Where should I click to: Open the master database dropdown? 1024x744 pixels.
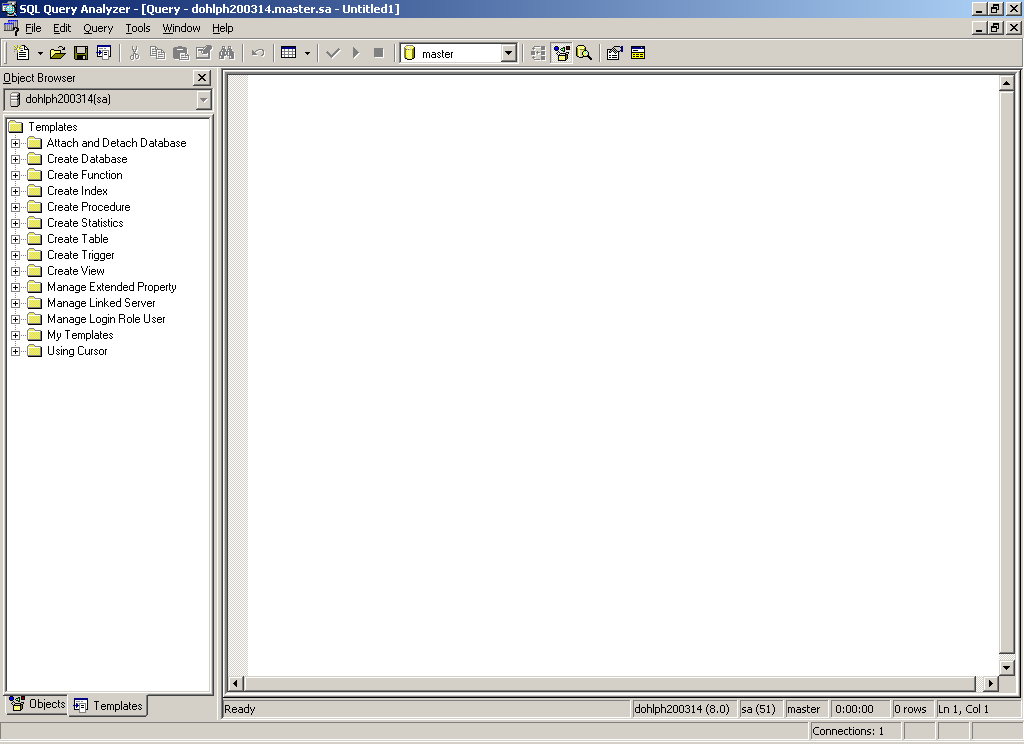click(509, 54)
